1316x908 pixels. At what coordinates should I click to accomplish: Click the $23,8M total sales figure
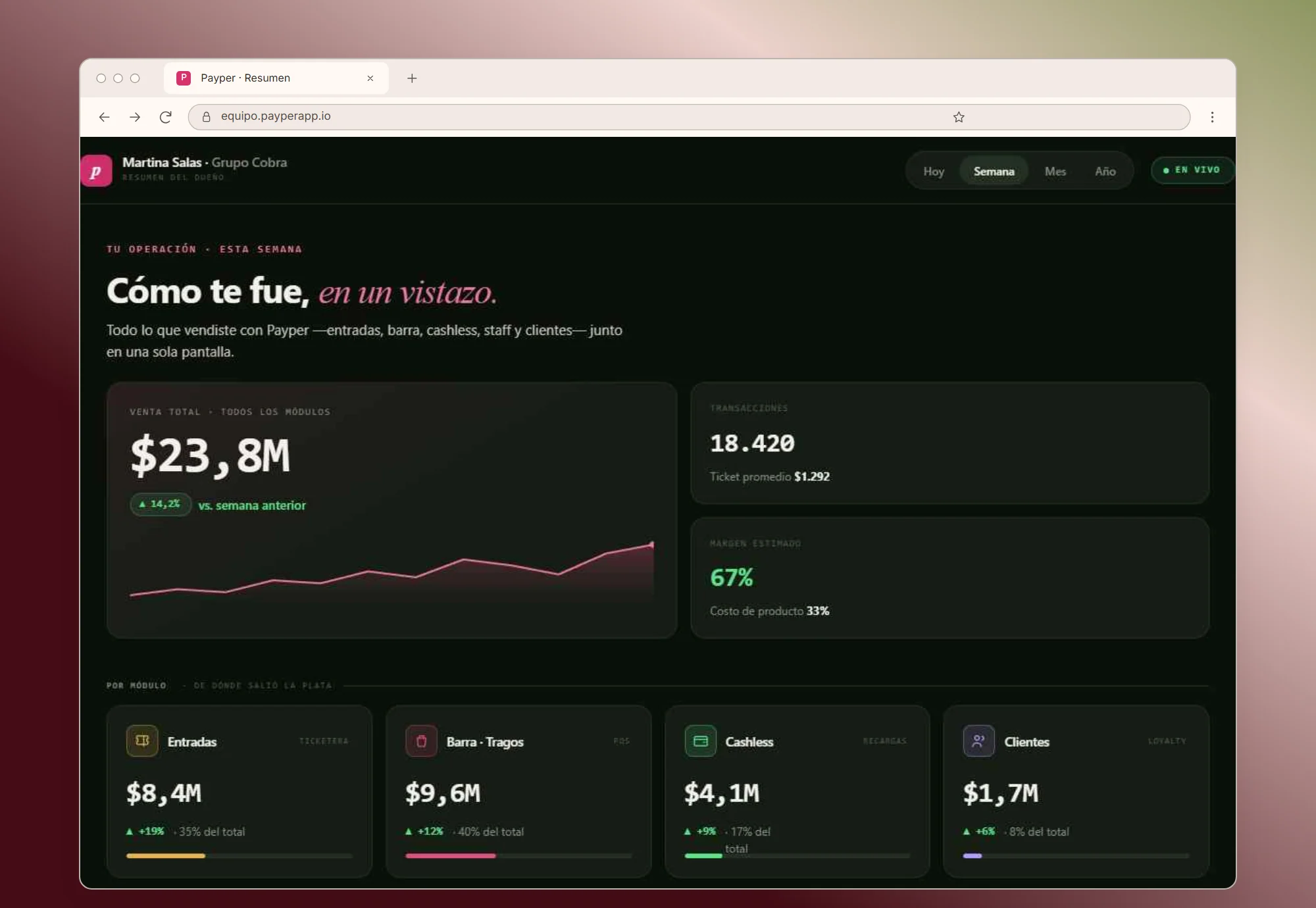(211, 455)
